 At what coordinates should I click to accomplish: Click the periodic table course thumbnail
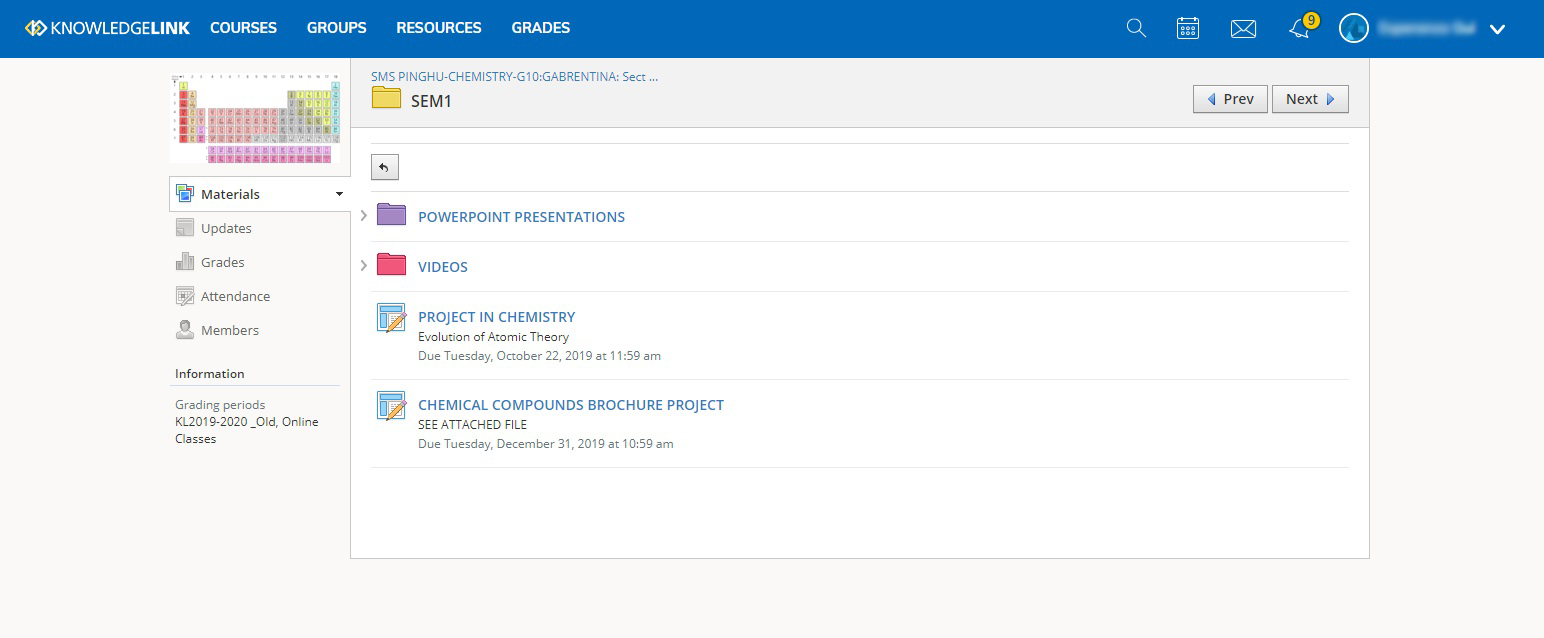[255, 117]
